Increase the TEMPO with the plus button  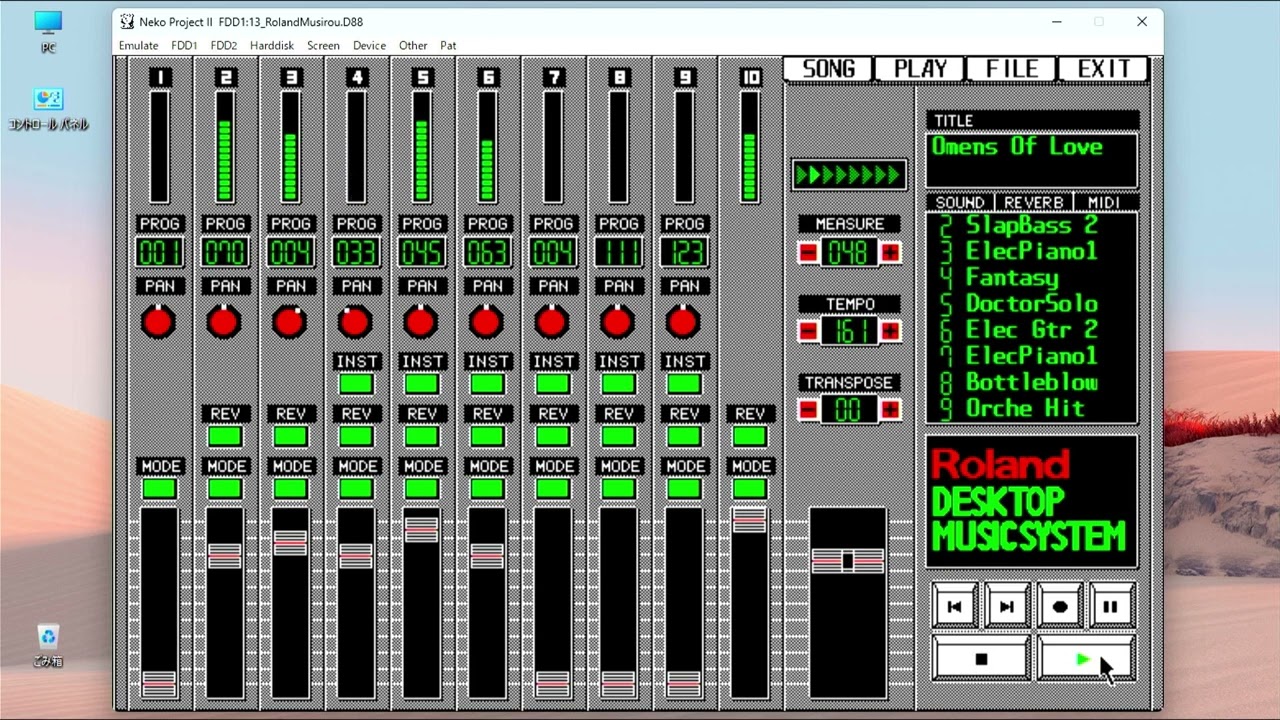click(x=891, y=331)
